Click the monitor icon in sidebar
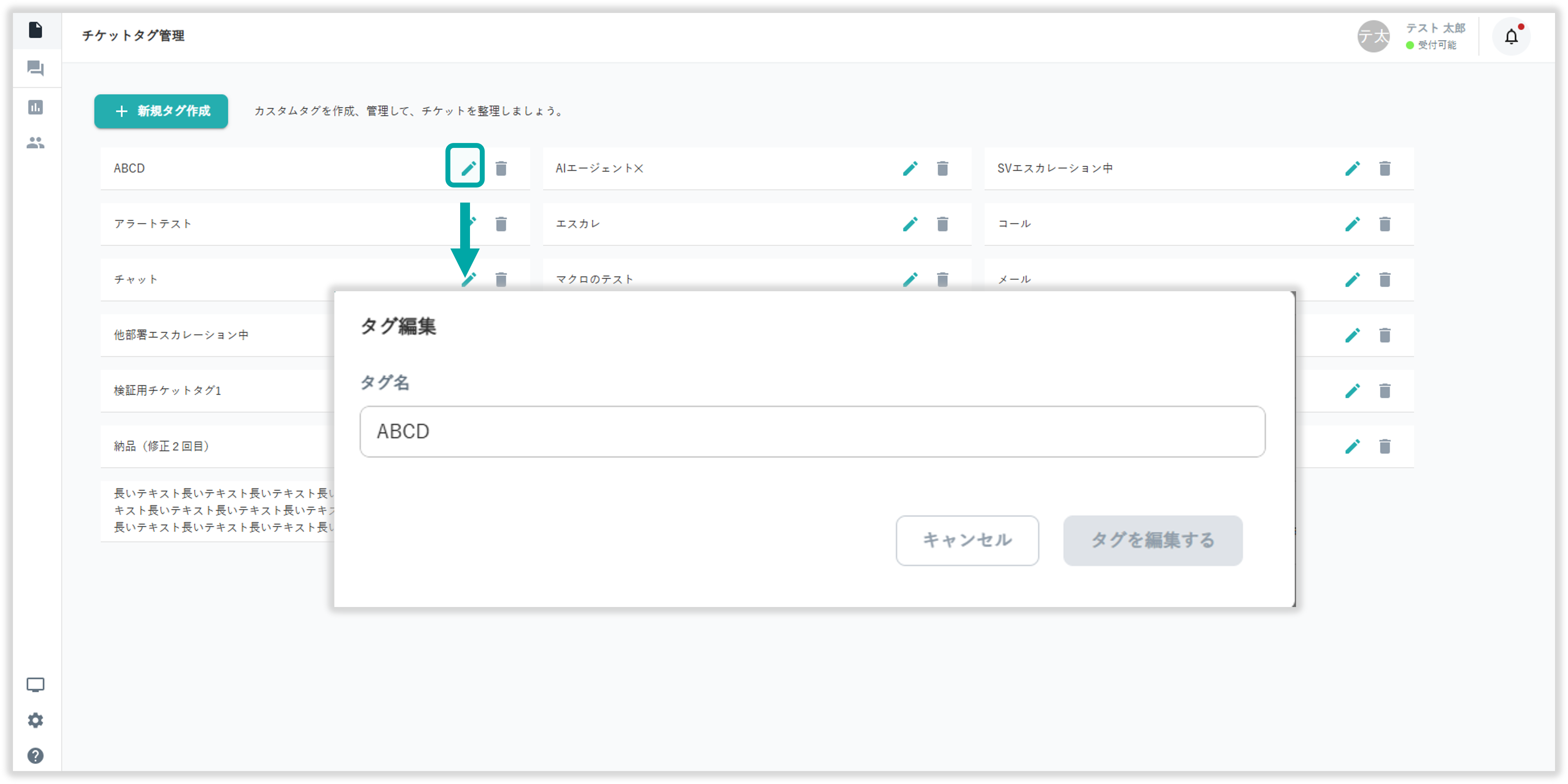This screenshot has width=1568, height=784. pyautogui.click(x=35, y=685)
